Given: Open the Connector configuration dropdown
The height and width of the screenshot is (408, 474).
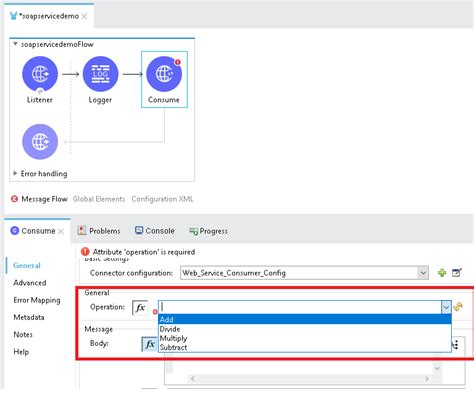Looking at the screenshot, I should [x=423, y=273].
